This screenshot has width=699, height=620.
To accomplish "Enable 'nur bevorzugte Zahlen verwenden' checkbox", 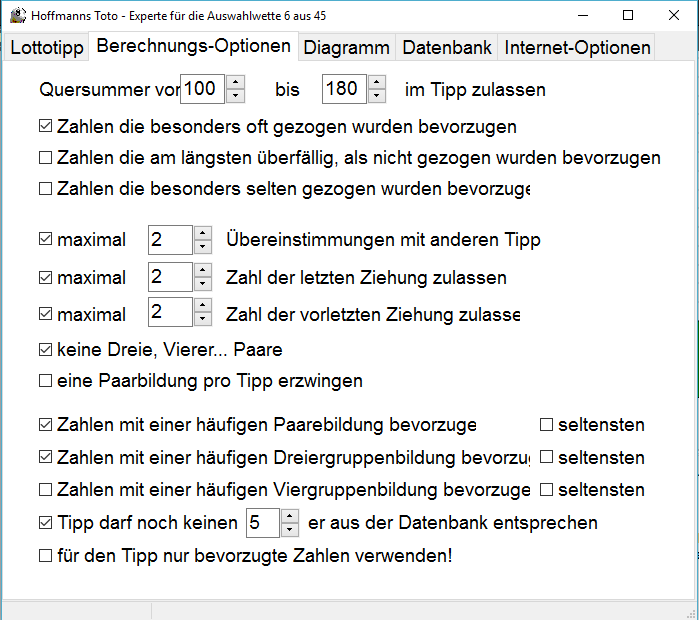I will click(x=45, y=554).
